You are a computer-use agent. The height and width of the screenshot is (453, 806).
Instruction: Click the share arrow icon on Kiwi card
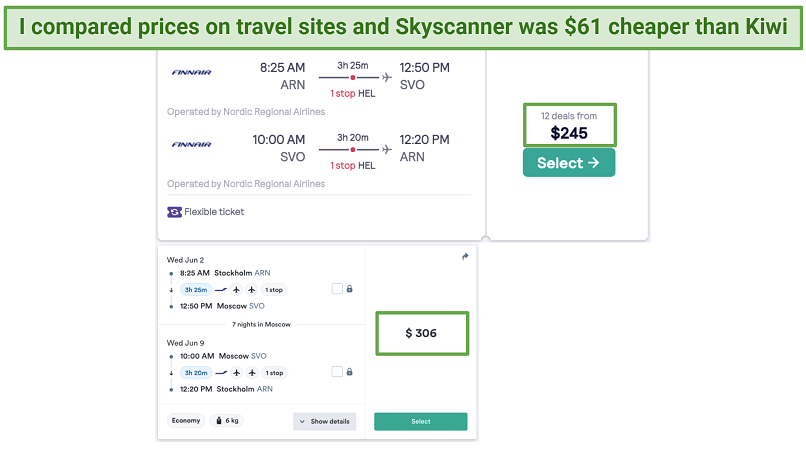click(x=465, y=257)
